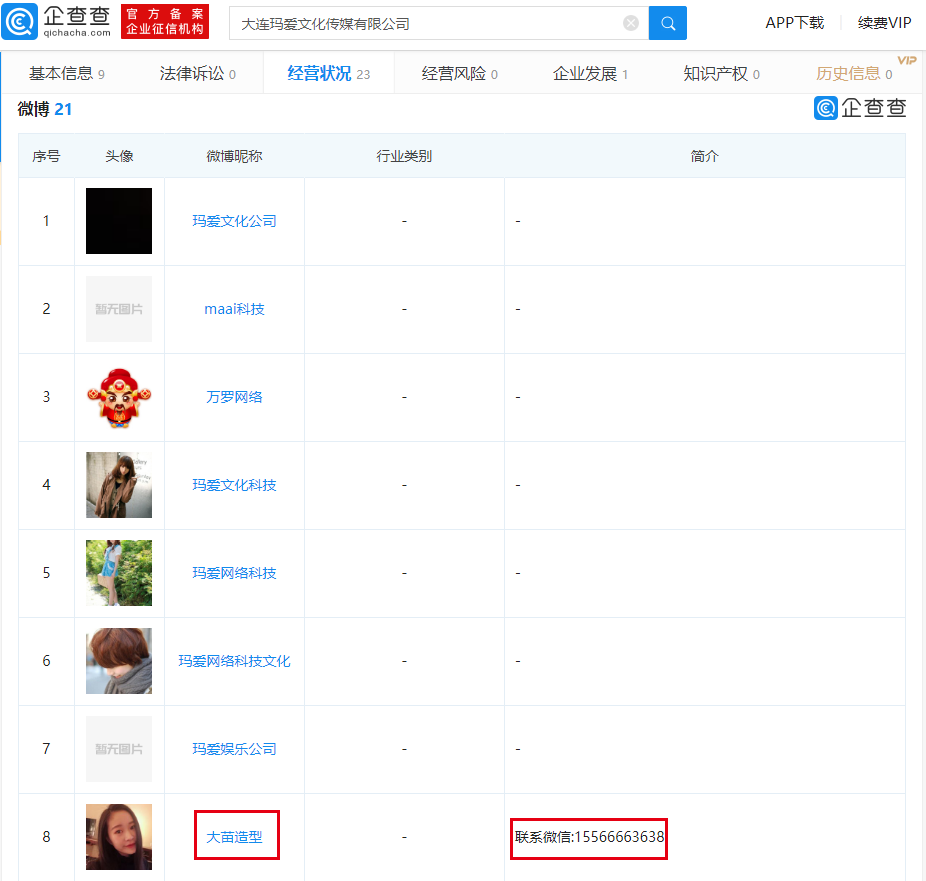
Task: Click the 企查查 watermark icon beside 微博 section
Action: tap(825, 108)
